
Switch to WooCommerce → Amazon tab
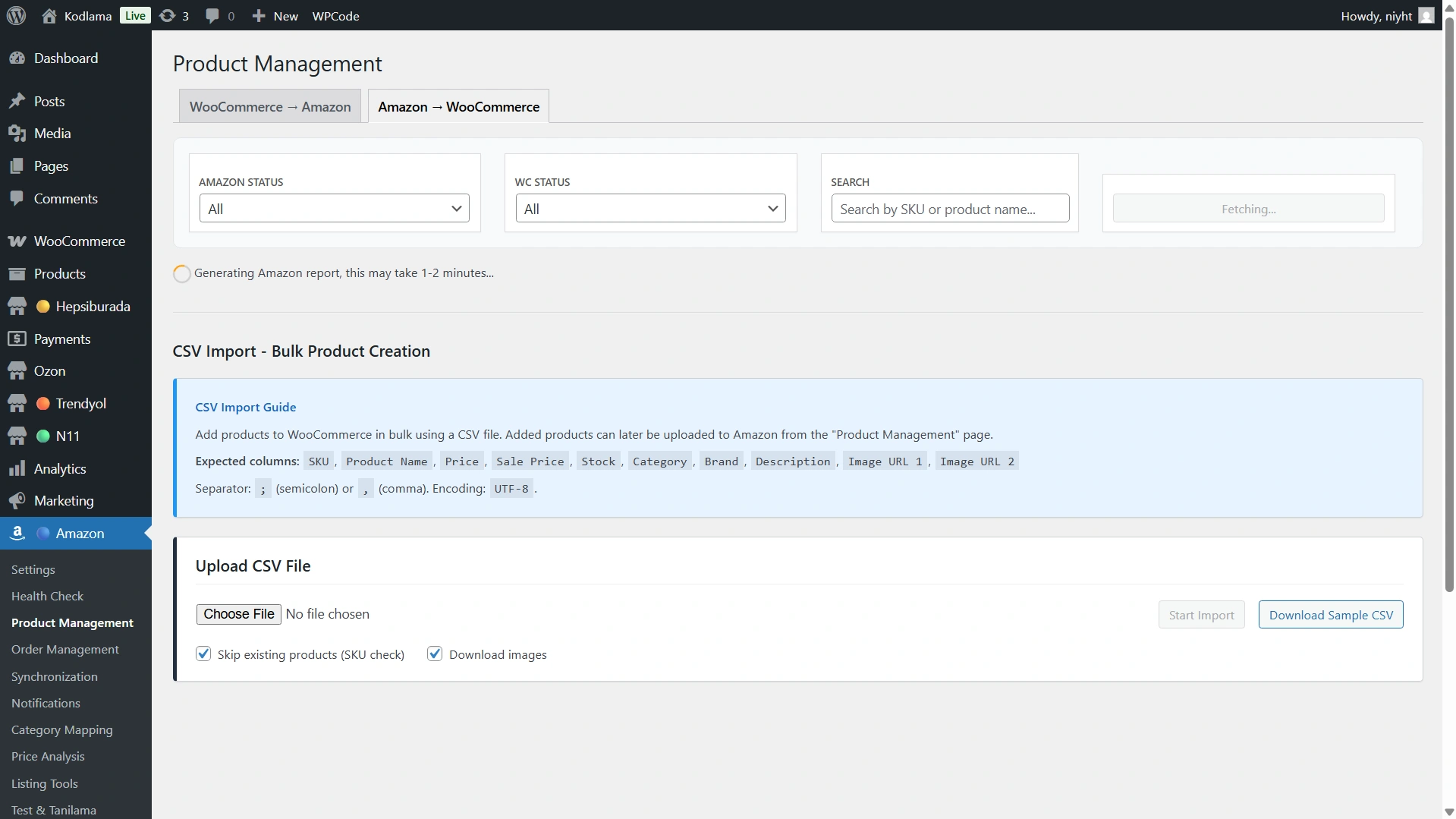[270, 107]
